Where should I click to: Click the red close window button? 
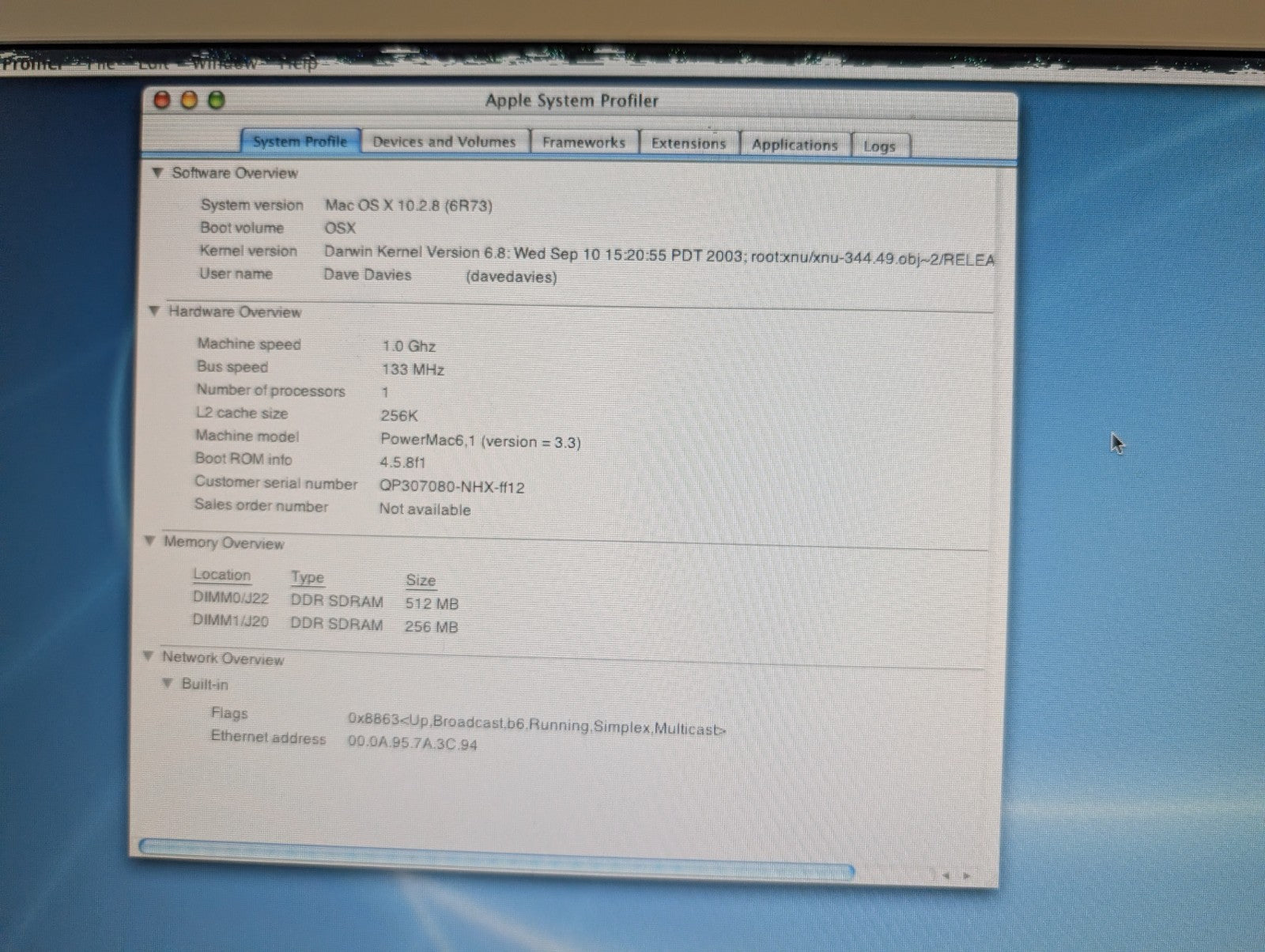click(x=162, y=100)
